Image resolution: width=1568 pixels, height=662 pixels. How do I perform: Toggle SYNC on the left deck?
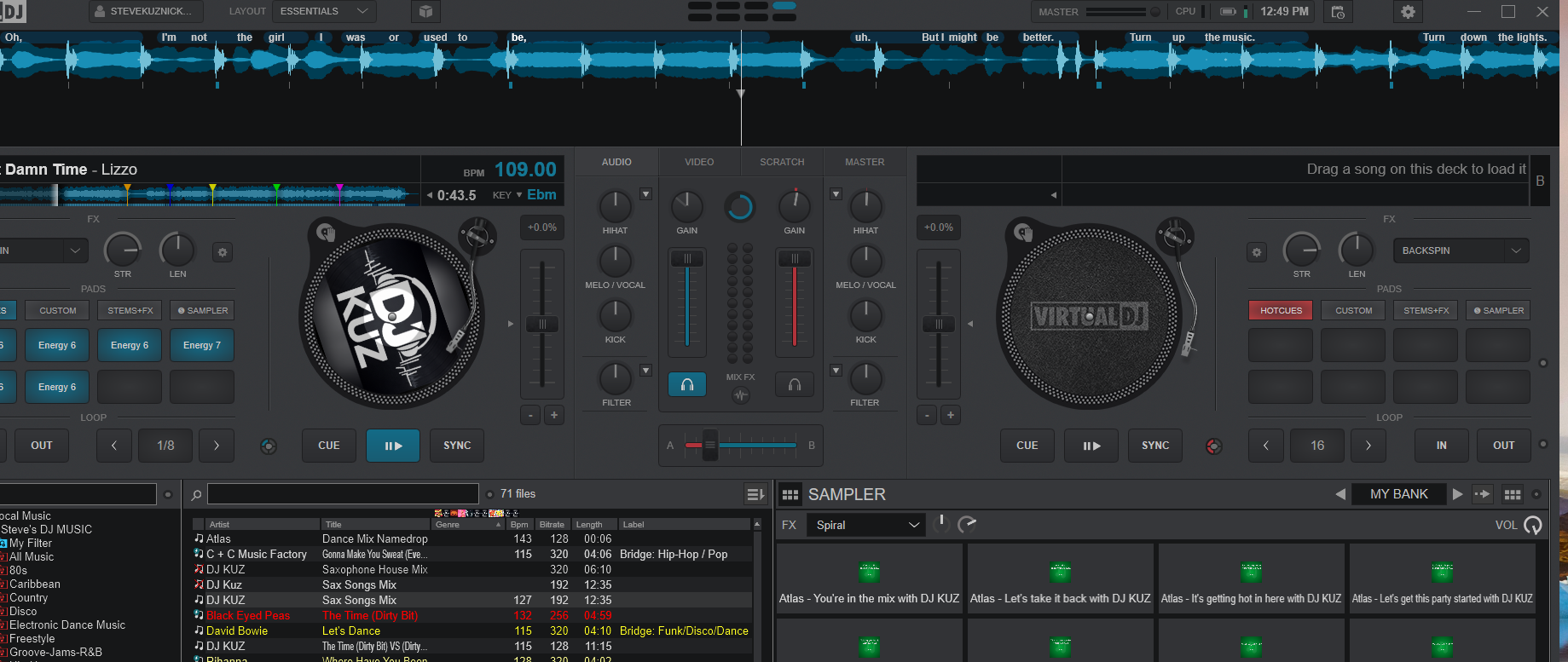(x=457, y=446)
